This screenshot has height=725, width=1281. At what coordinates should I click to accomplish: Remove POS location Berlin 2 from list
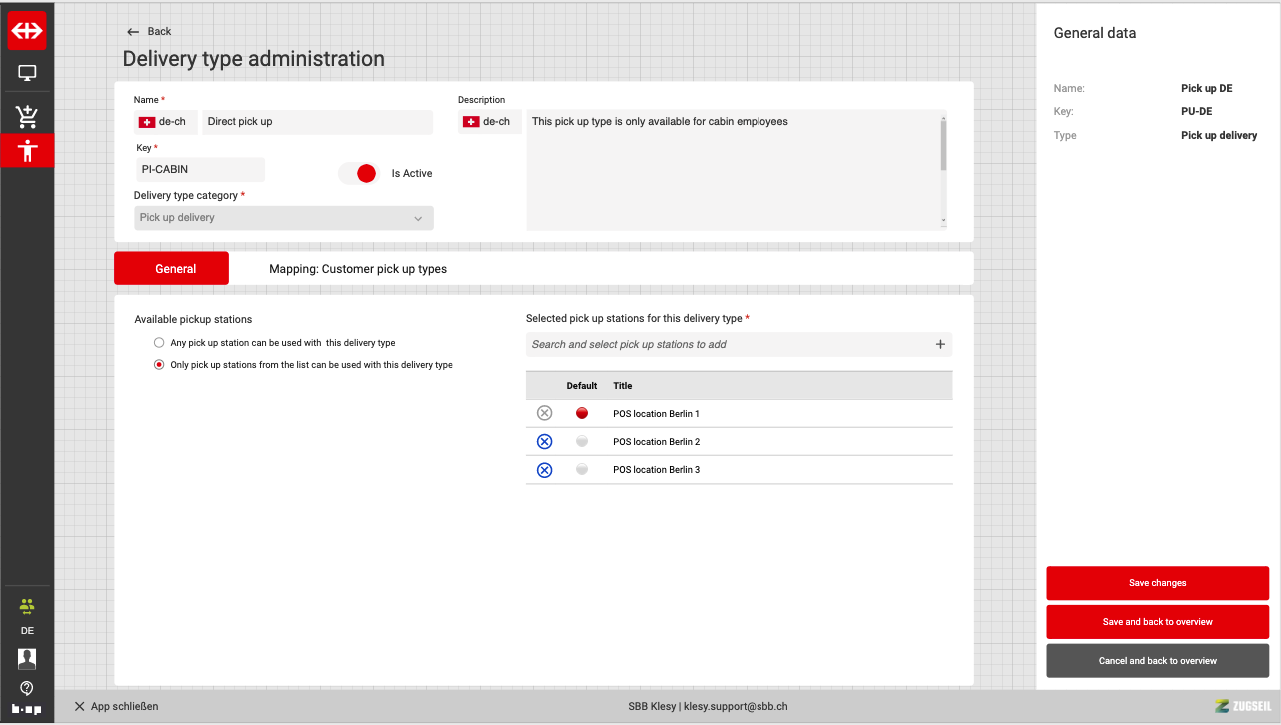click(x=544, y=442)
